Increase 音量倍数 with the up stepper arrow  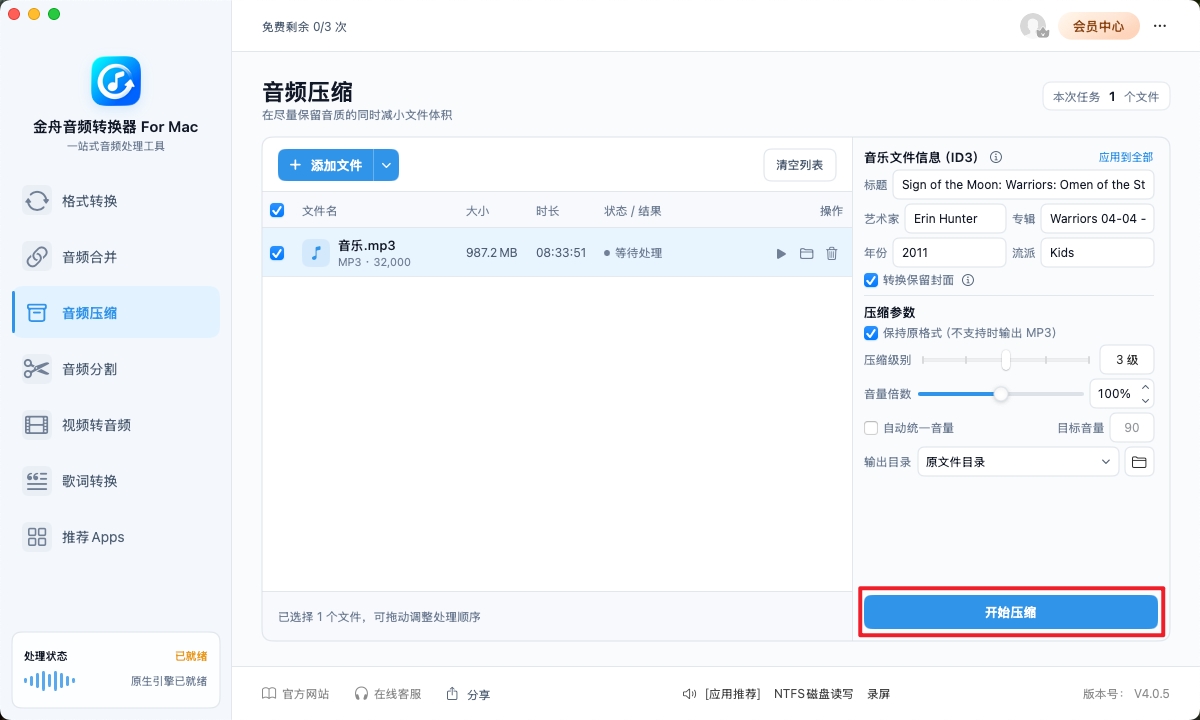tap(1146, 387)
